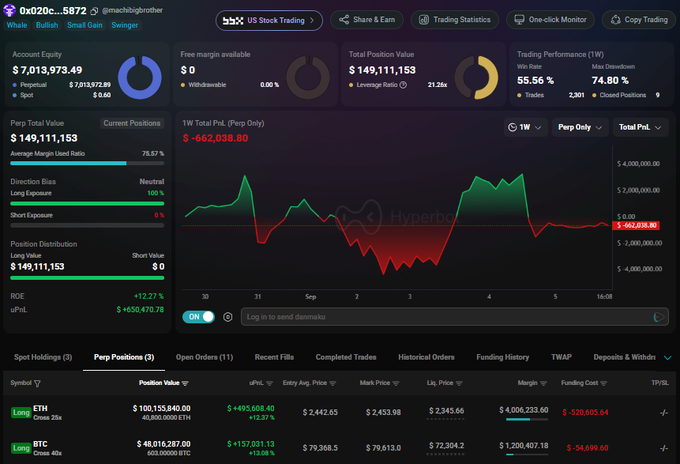Sort by Liq. Price column icon
The image size is (680, 464).
(x=459, y=383)
